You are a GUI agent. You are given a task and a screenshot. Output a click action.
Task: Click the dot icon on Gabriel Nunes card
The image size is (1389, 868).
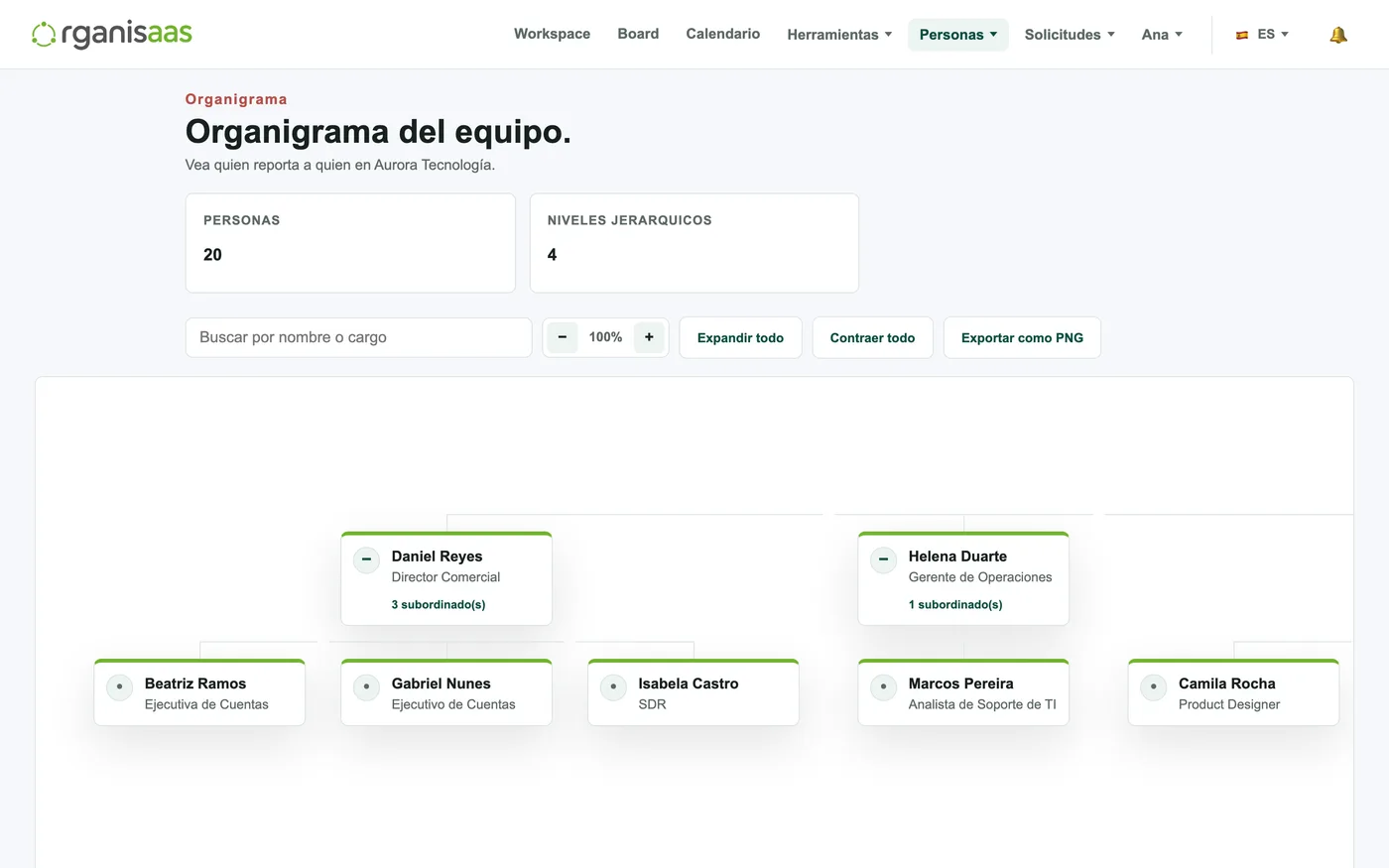click(x=366, y=686)
